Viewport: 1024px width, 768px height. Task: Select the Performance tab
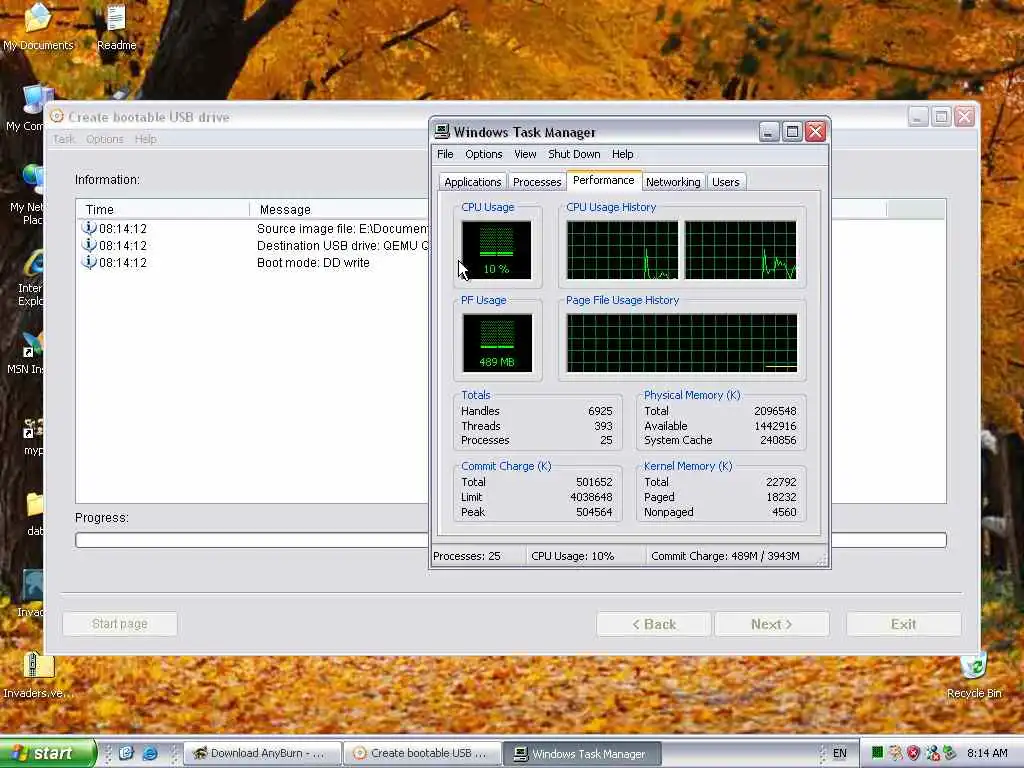point(603,180)
